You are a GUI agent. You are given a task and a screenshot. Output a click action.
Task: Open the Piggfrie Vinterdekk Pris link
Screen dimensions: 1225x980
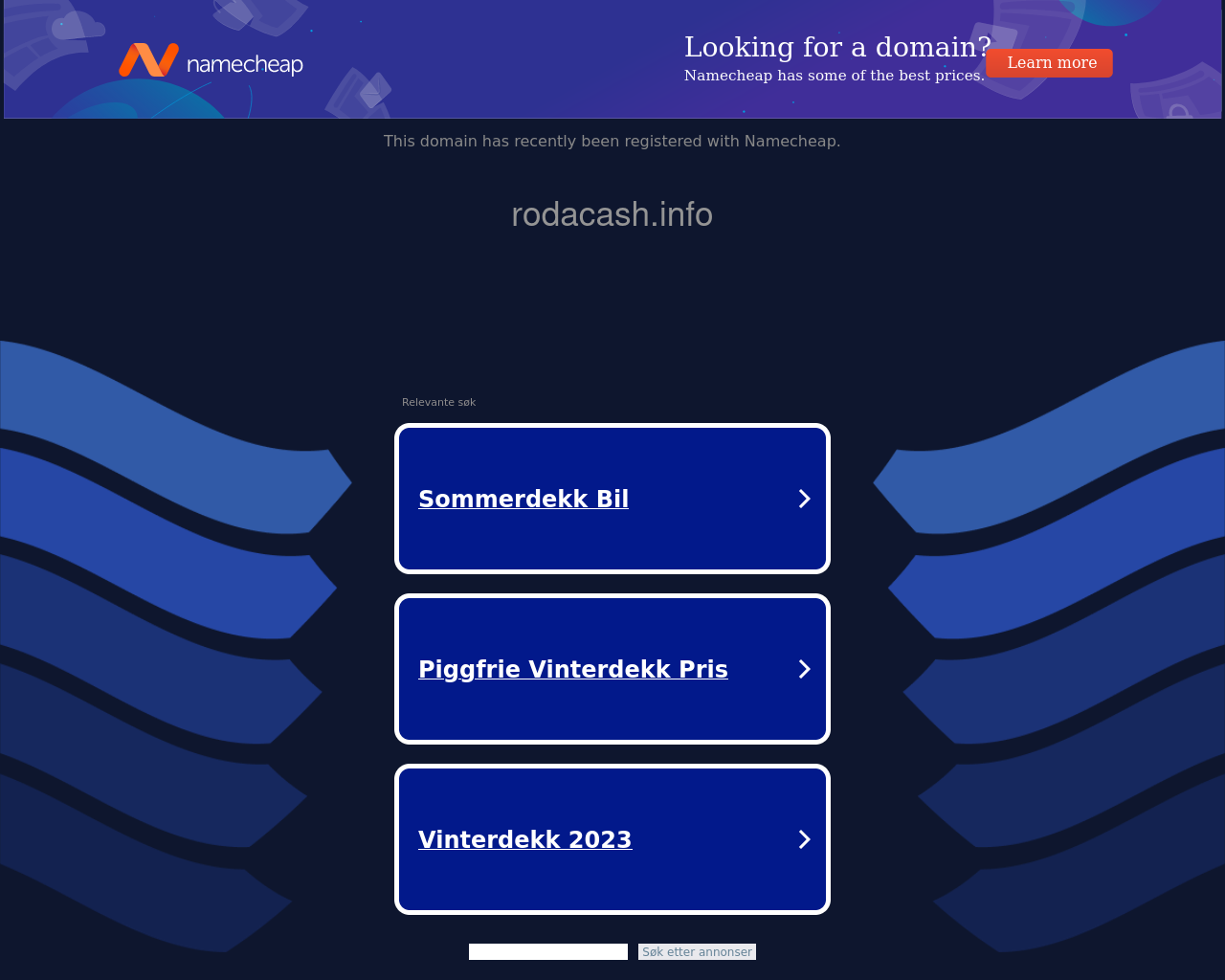573,669
